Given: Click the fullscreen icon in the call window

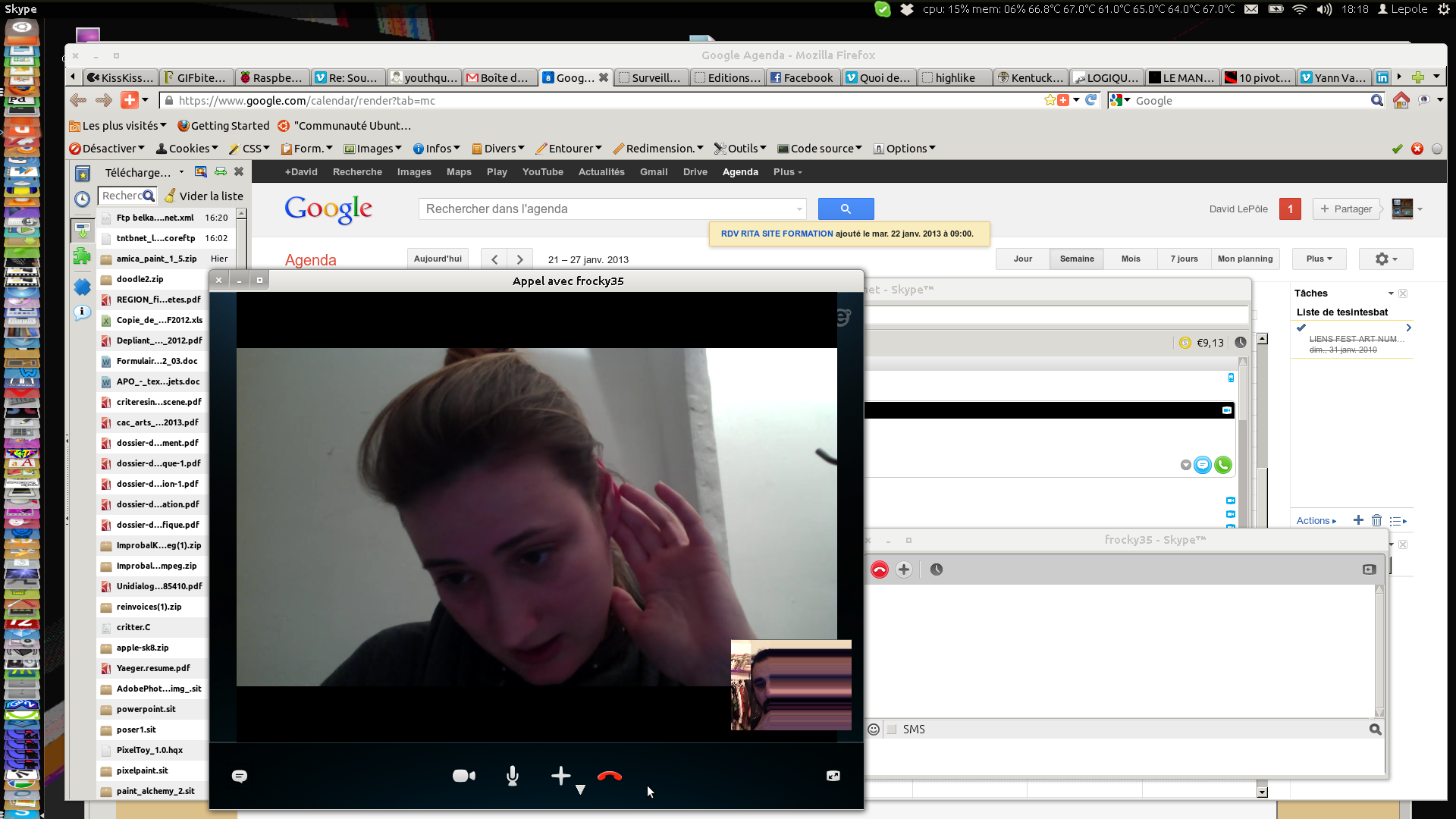Looking at the screenshot, I should (833, 776).
